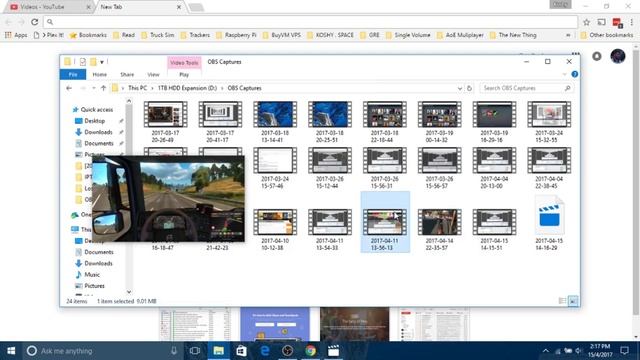Click the Cortana microphone icon
Screen dimensions: 640x360
[174, 351]
